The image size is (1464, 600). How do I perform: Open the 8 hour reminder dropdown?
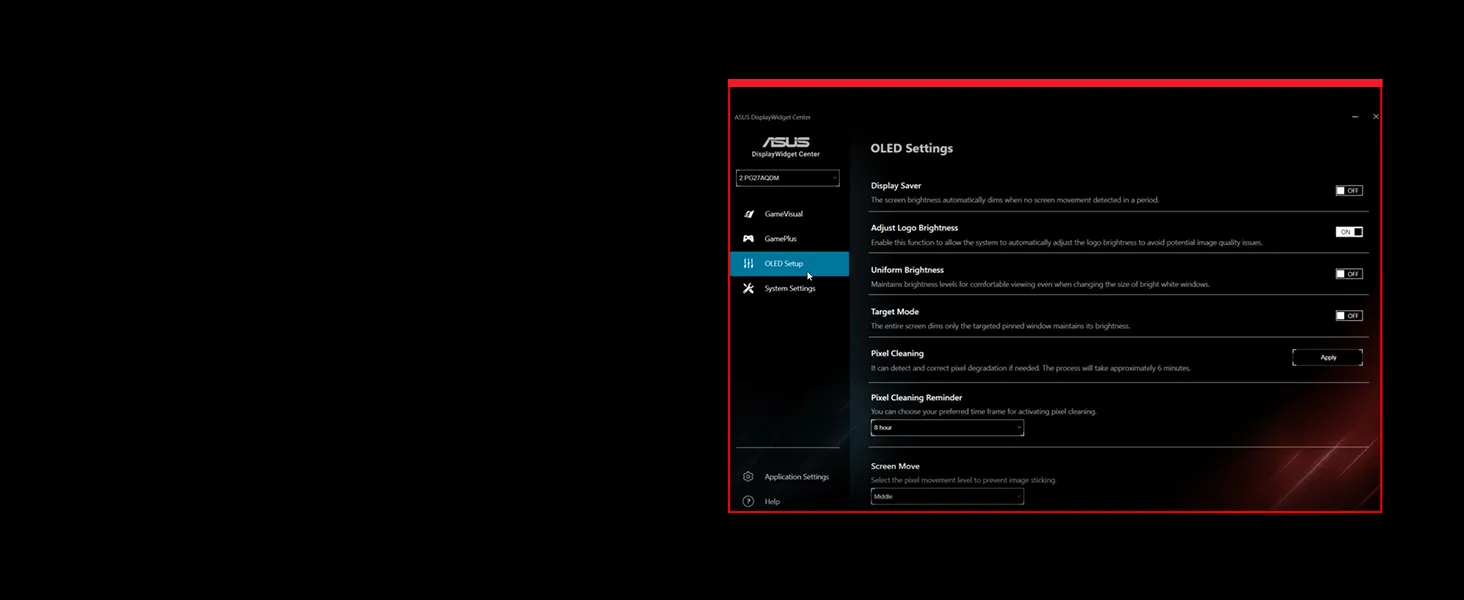point(947,428)
